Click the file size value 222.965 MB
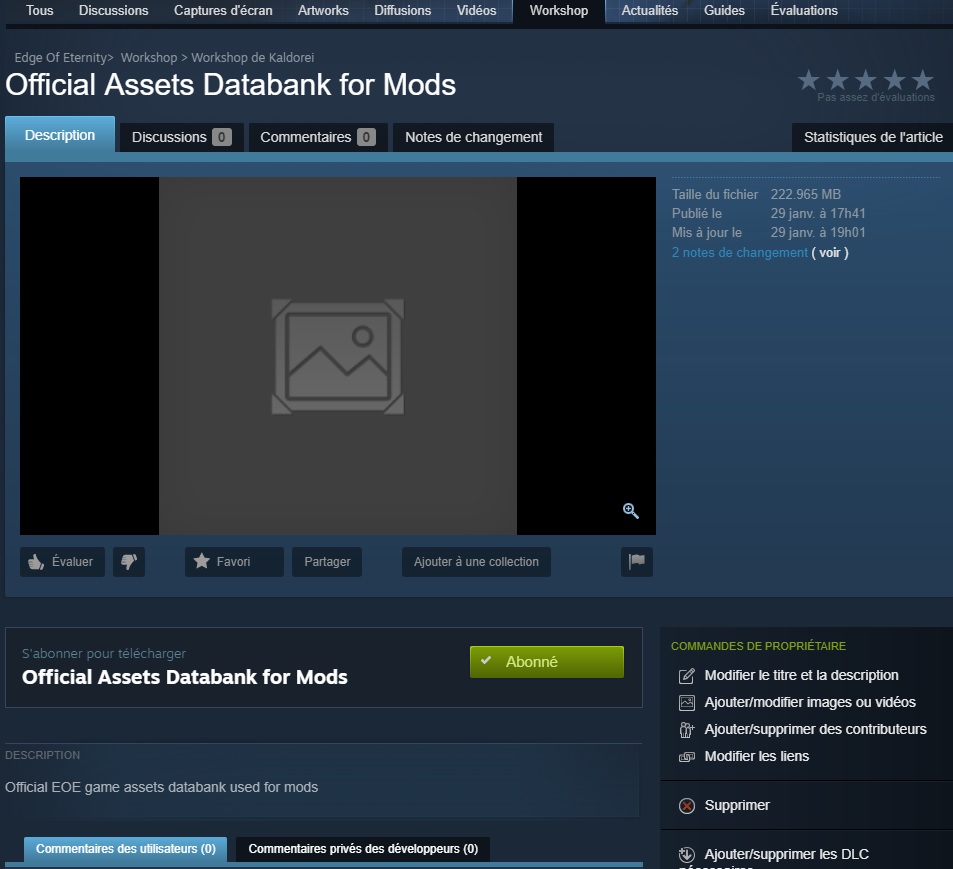The height and width of the screenshot is (869, 953). (x=805, y=194)
